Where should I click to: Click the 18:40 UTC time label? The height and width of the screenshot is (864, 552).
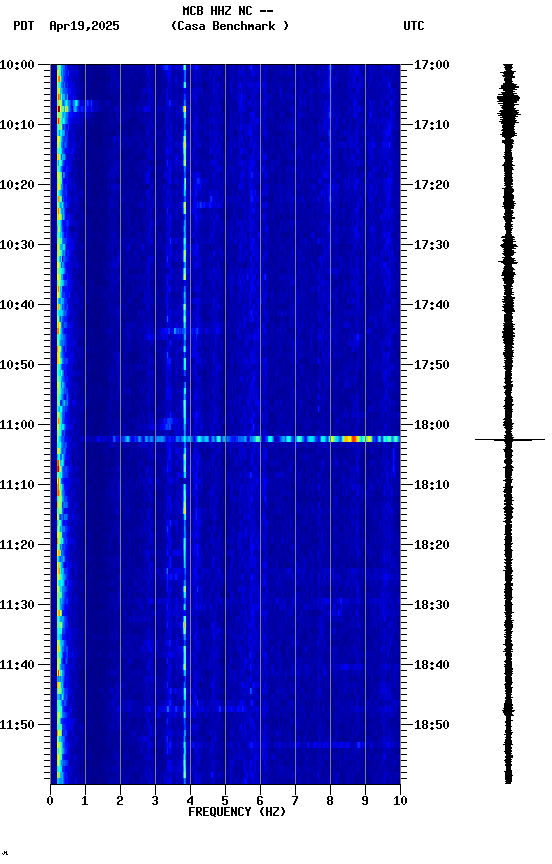click(x=432, y=665)
